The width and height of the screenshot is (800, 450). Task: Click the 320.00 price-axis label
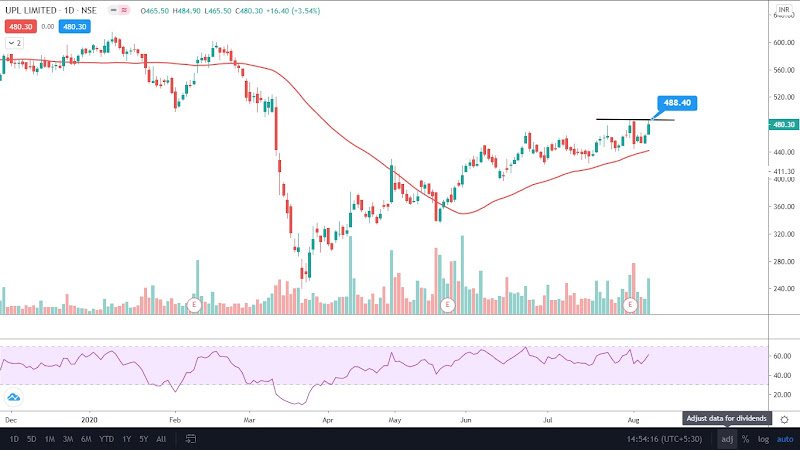point(784,234)
